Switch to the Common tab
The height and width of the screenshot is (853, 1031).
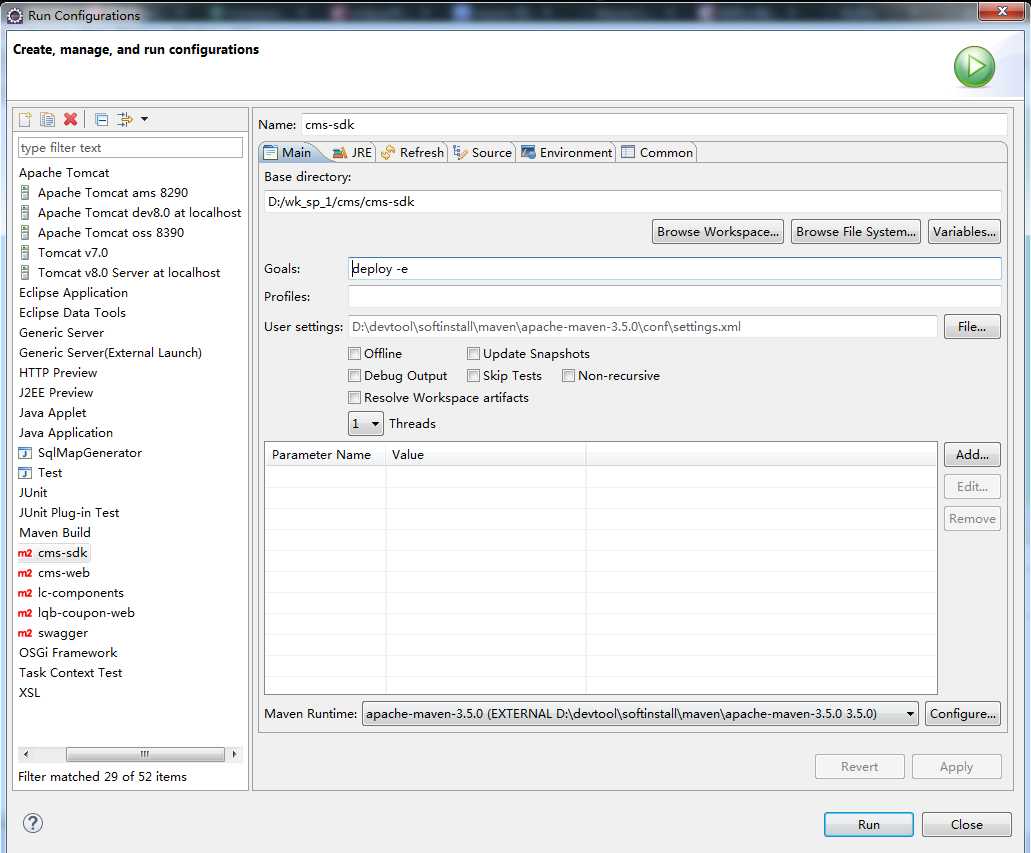point(657,153)
